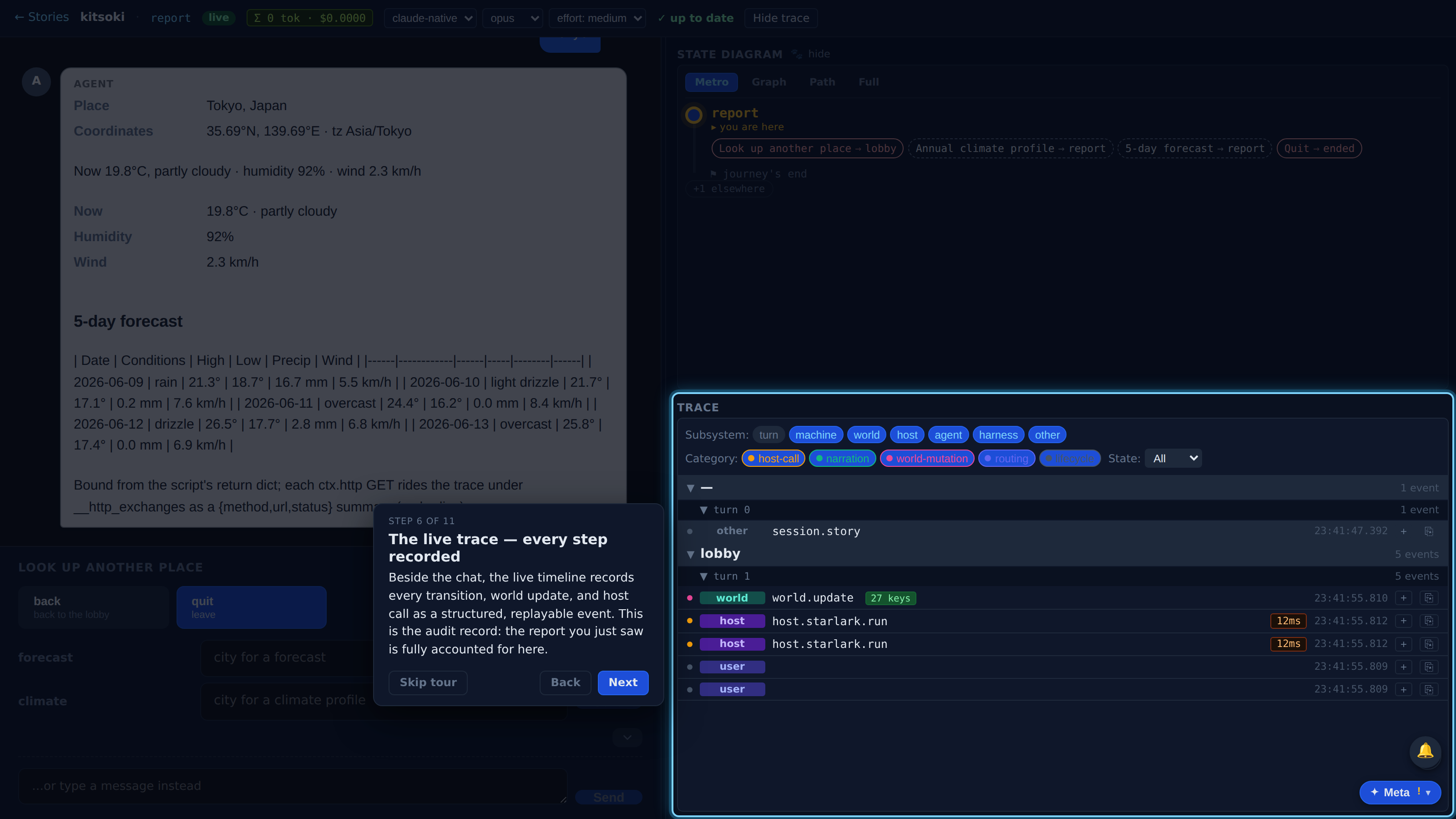Select the Quit → ended transition
This screenshot has width=1456, height=819.
1319,149
